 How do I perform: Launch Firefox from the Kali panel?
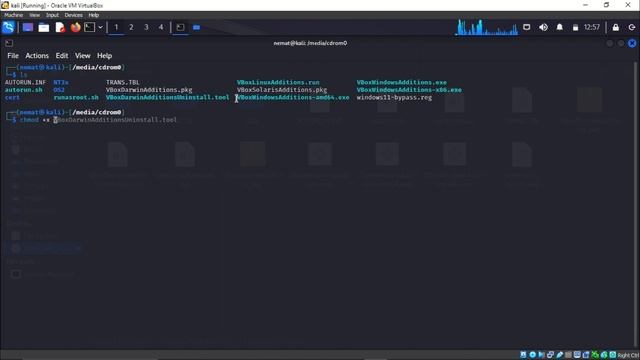pos(76,27)
